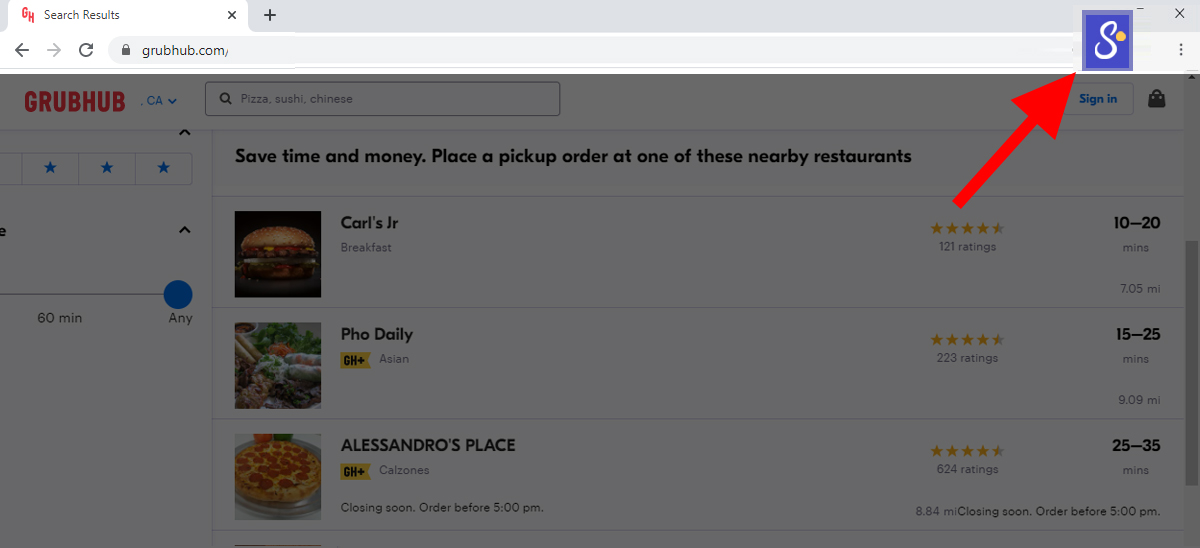Open the Carl's Jr restaurant link
The height and width of the screenshot is (548, 1200).
tap(369, 223)
